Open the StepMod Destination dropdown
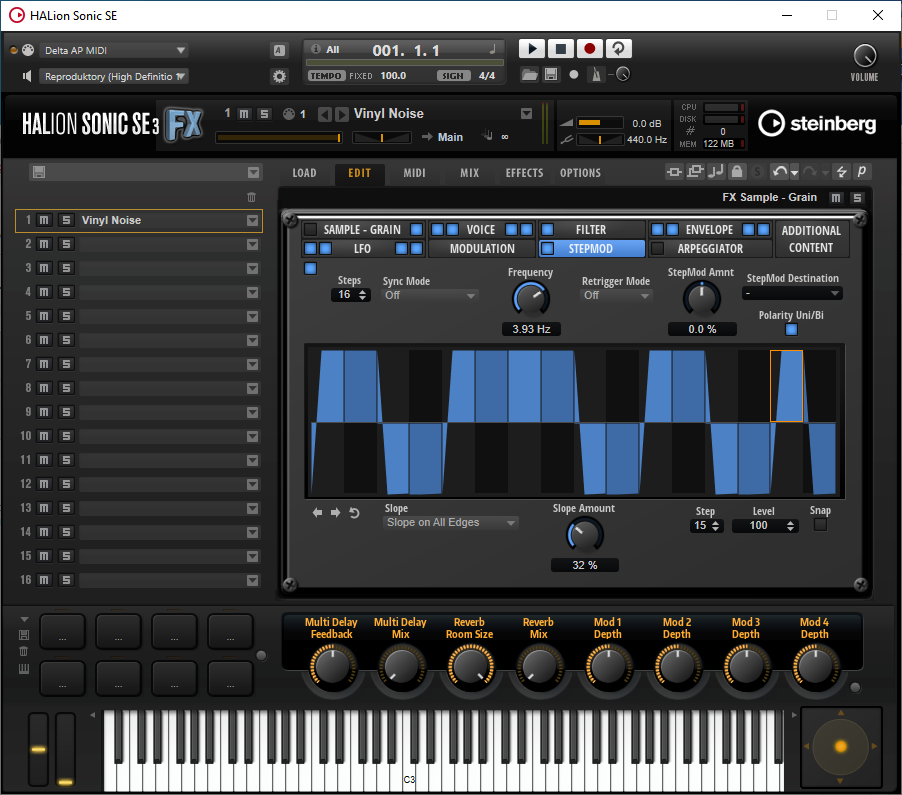Screen dimensions: 902x795 (792, 293)
